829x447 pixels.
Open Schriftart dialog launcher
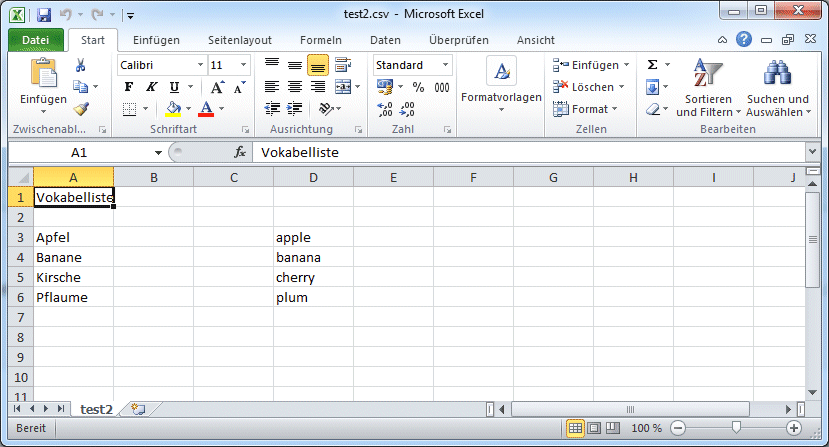pyautogui.click(x=245, y=130)
